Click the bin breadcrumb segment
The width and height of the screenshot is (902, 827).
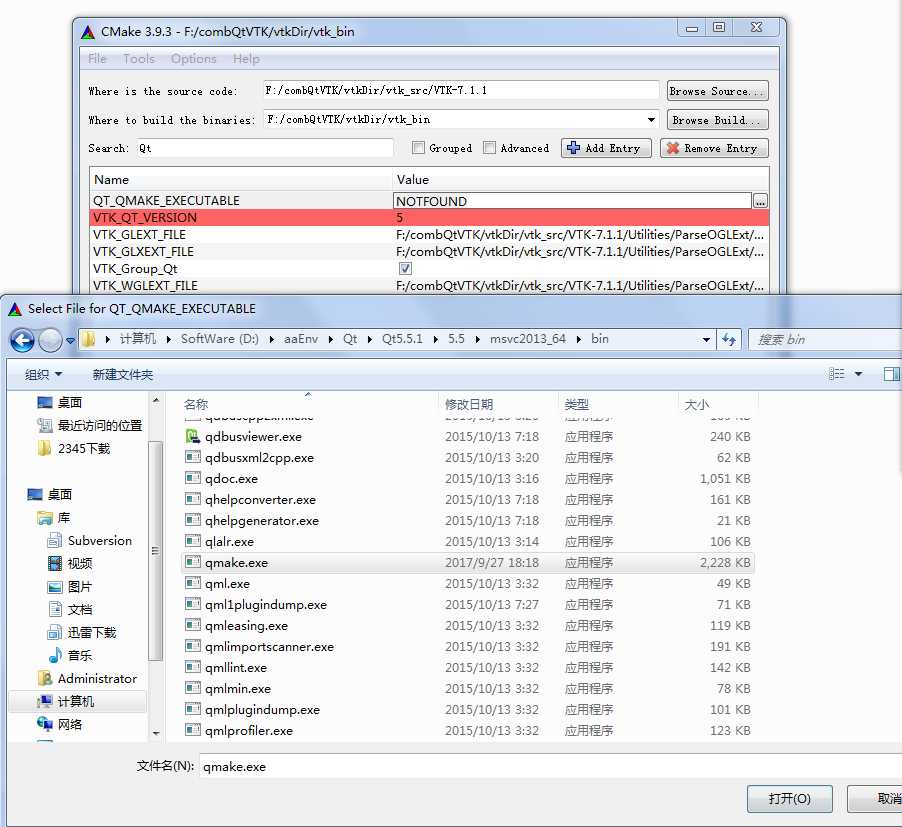(599, 339)
